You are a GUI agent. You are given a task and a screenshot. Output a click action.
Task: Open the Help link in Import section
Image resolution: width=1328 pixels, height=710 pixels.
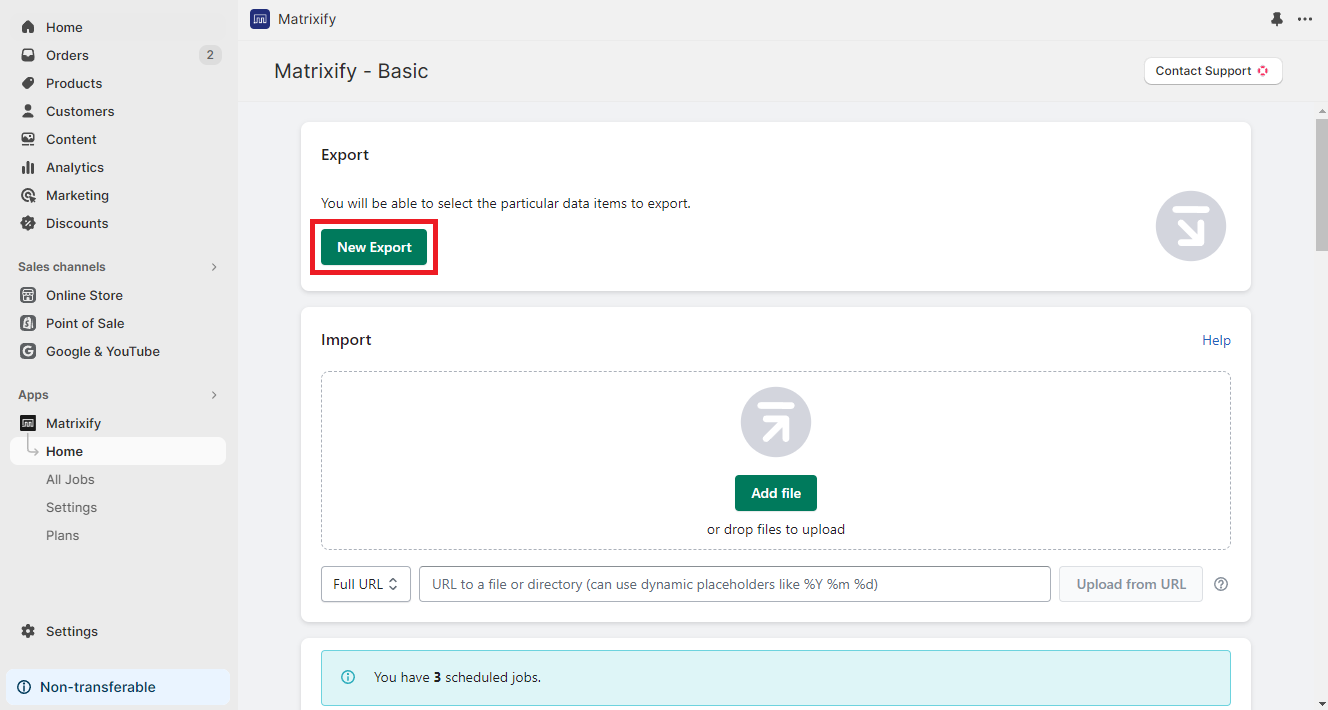coord(1216,340)
